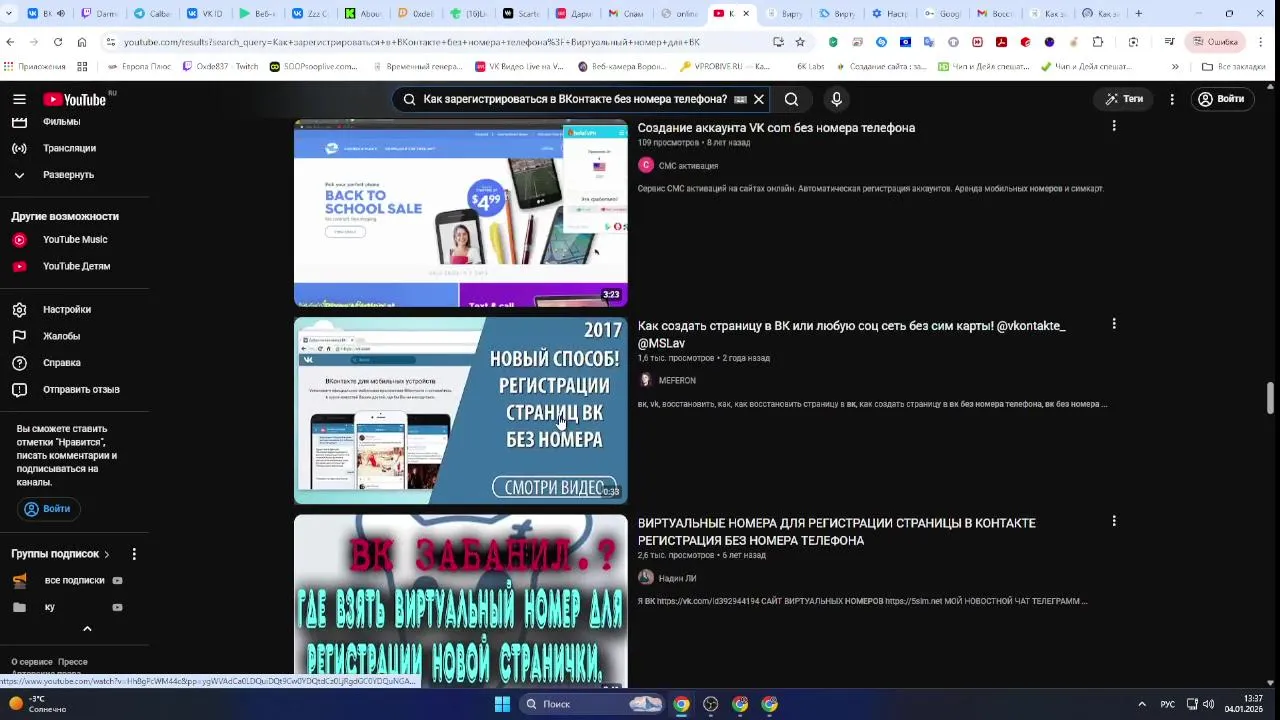Image resolution: width=1280 pixels, height=720 pixels.
Task: Click the Войти button in the header
Action: (1221, 99)
